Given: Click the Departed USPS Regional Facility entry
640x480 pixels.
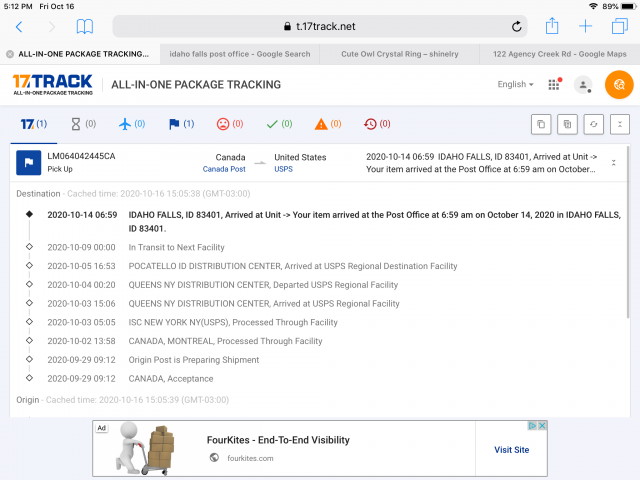Looking at the screenshot, I should click(x=263, y=285).
